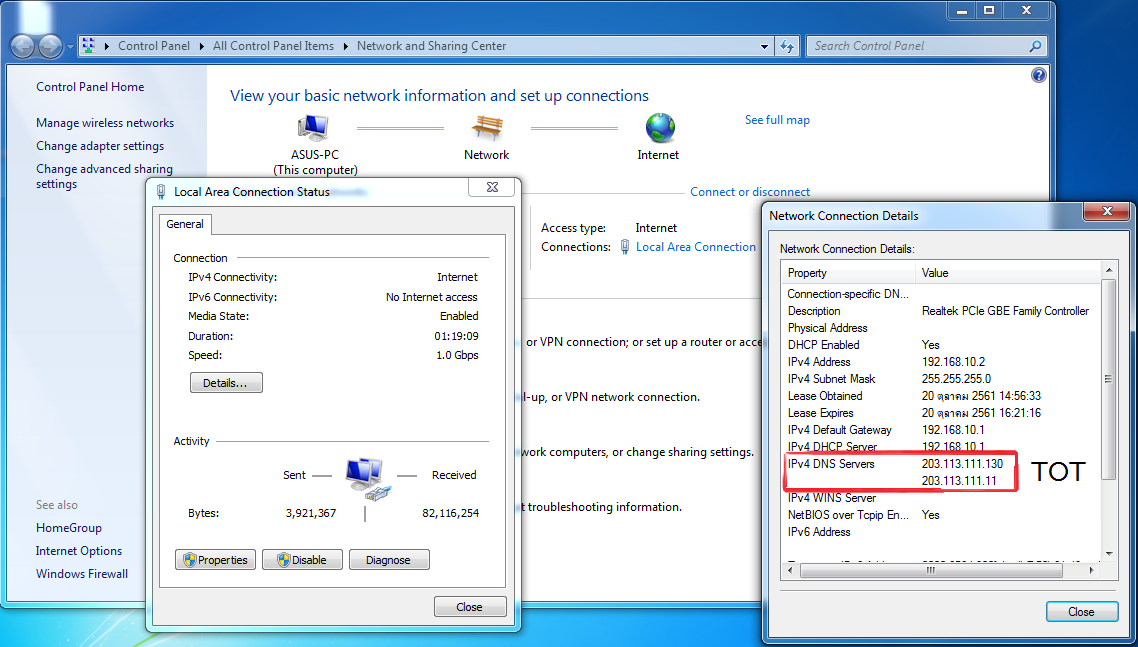
Task: Open recent pages dropdown beside navigation arrows
Action: point(70,46)
